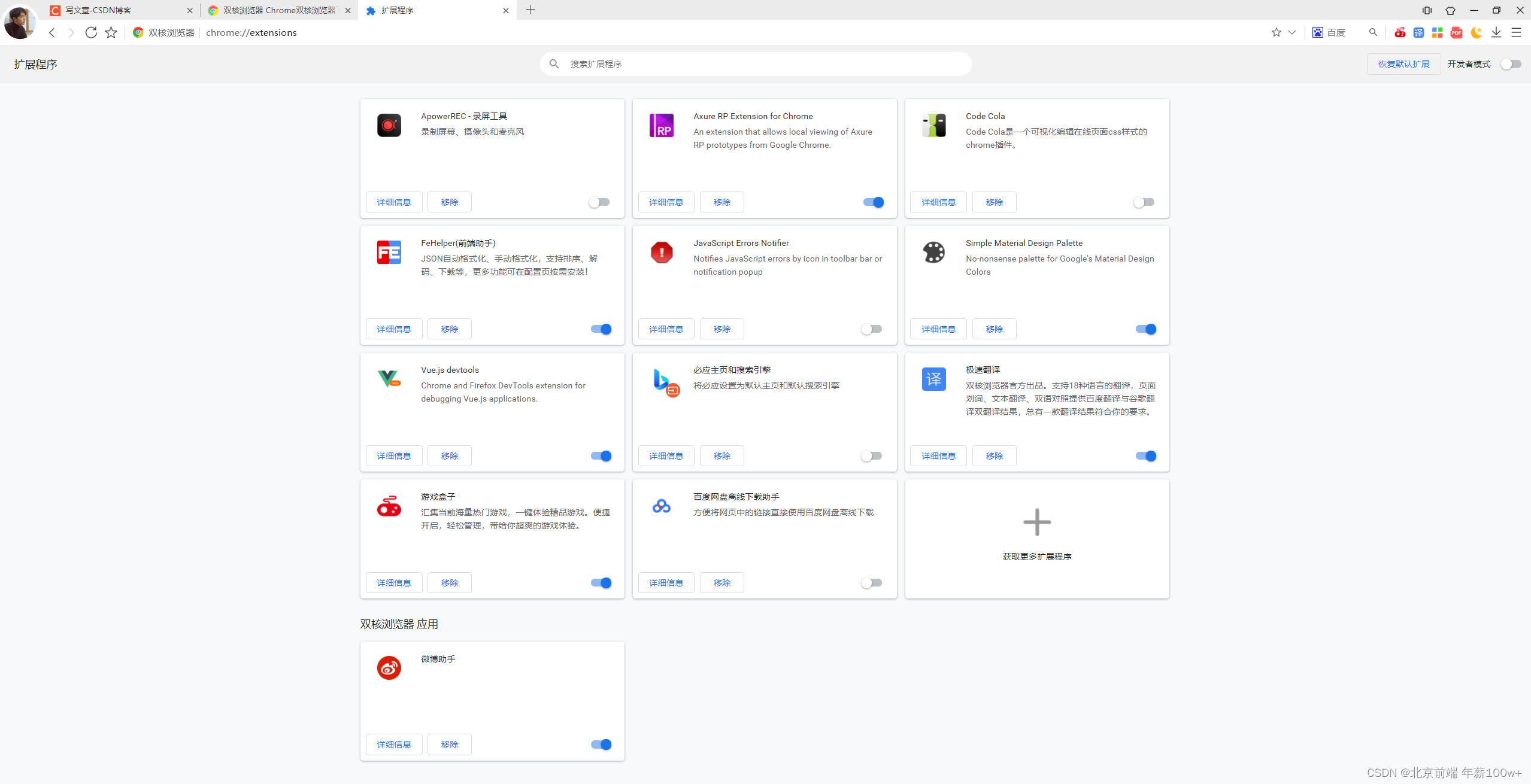Enable the ApowerREC extension toggle
The width and height of the screenshot is (1531, 784).
click(x=599, y=202)
